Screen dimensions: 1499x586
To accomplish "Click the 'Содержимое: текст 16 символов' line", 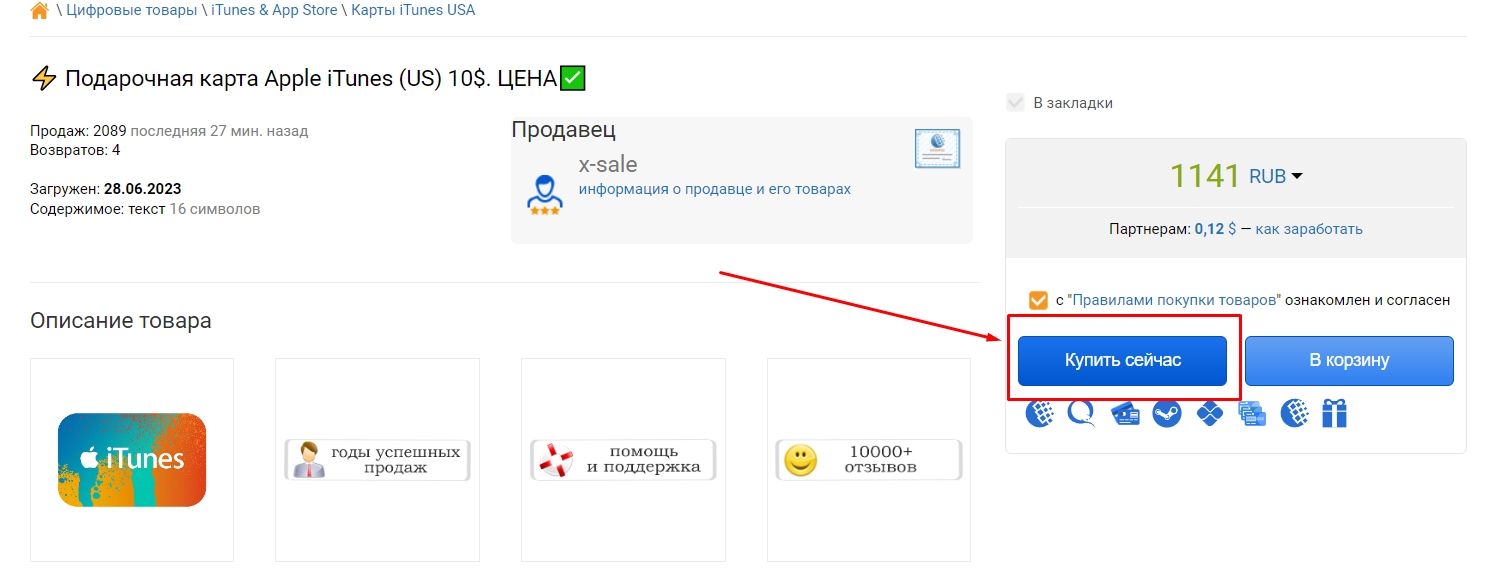I will (x=145, y=209).
